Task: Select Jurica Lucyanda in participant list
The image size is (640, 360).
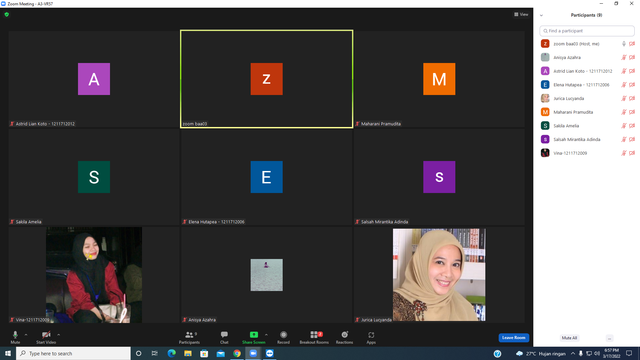Action: [587, 98]
